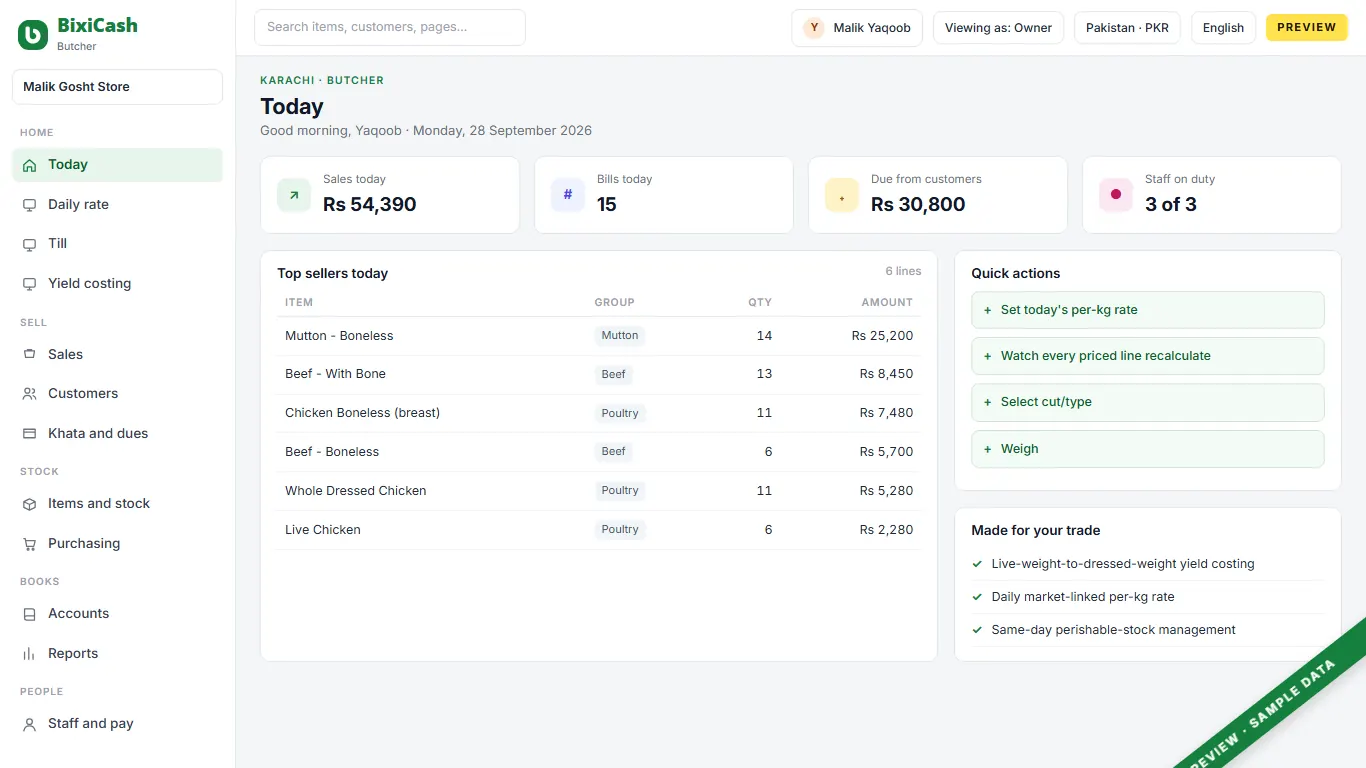This screenshot has width=1366, height=768.
Task: Click the person icon beside Staff and pay
Action: (x=29, y=724)
